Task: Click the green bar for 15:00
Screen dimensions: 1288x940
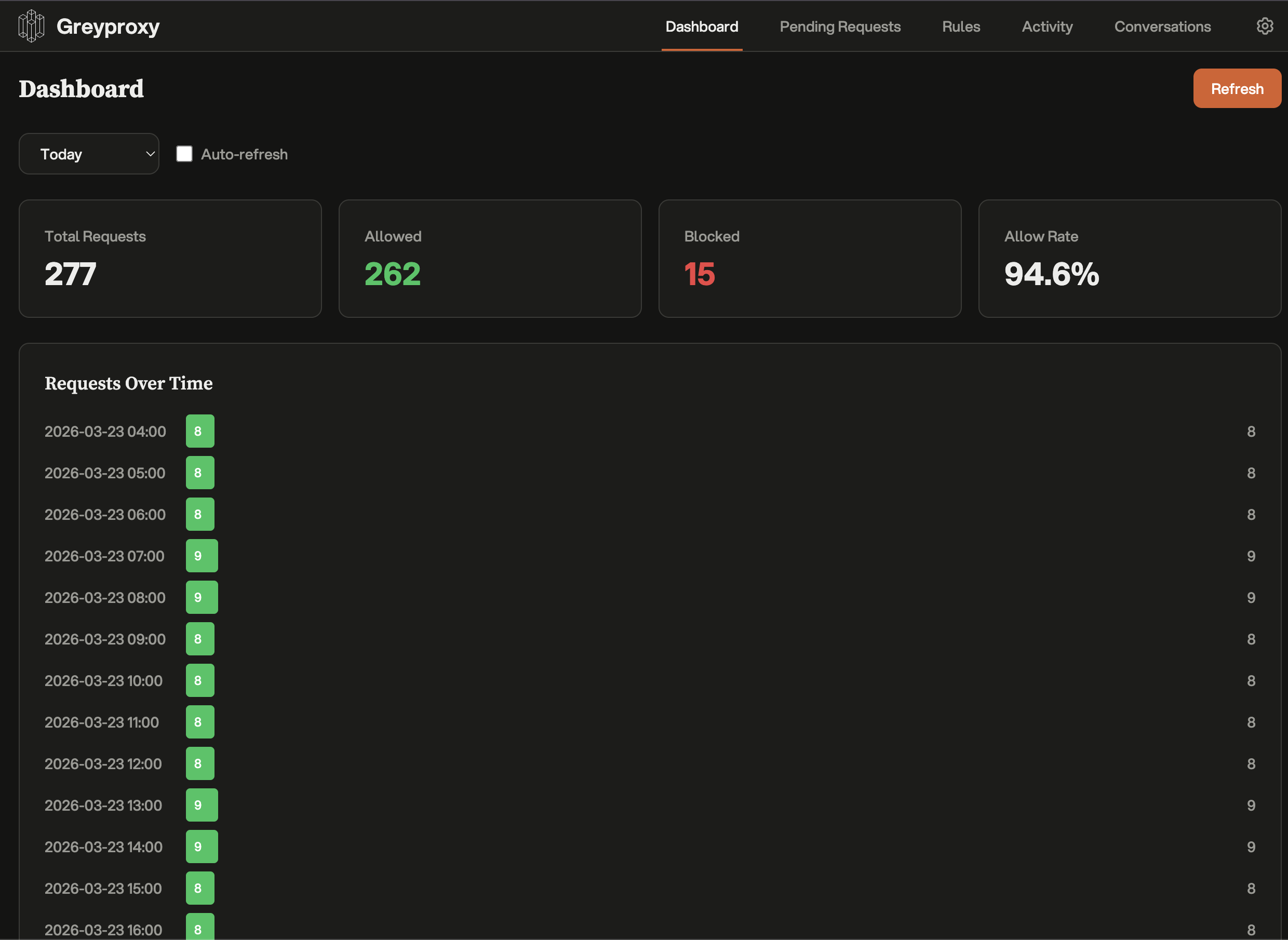Action: pos(200,888)
